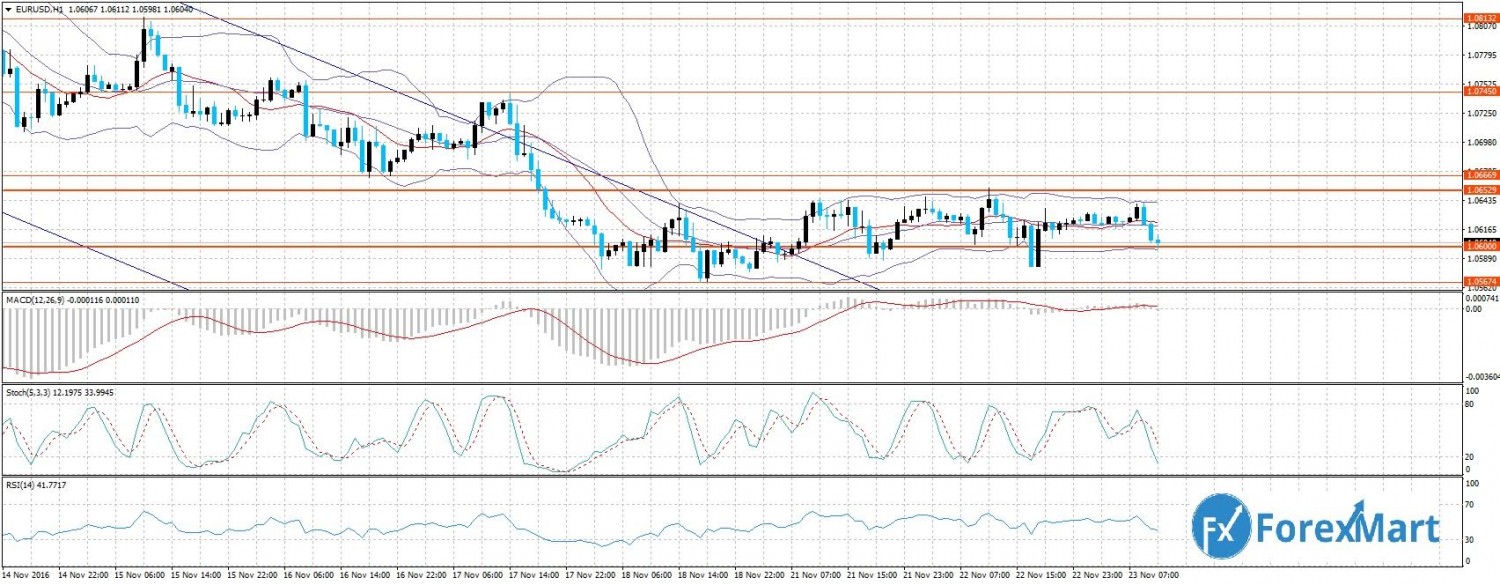Select the 1.07450 price level label
Image resolution: width=1500 pixels, height=585 pixels.
tap(1479, 92)
